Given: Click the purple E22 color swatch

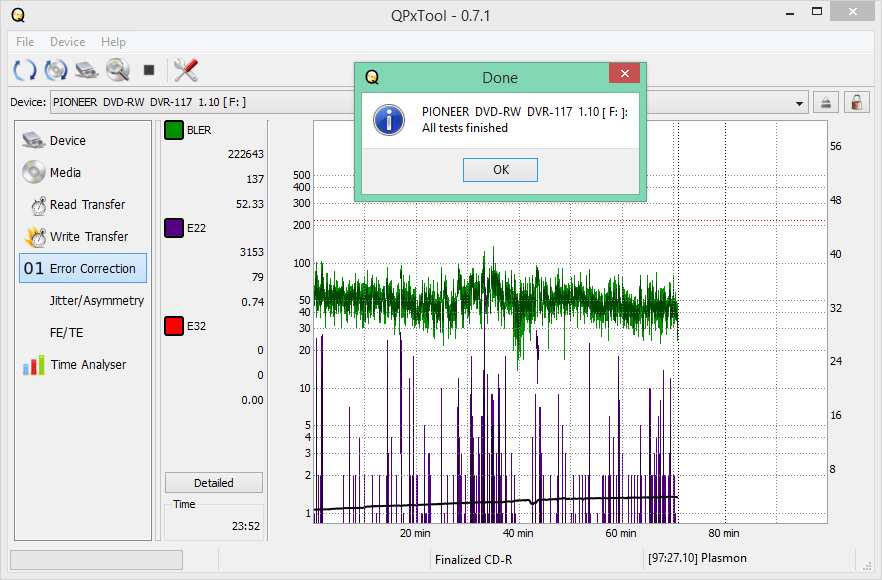Looking at the screenshot, I should (174, 228).
